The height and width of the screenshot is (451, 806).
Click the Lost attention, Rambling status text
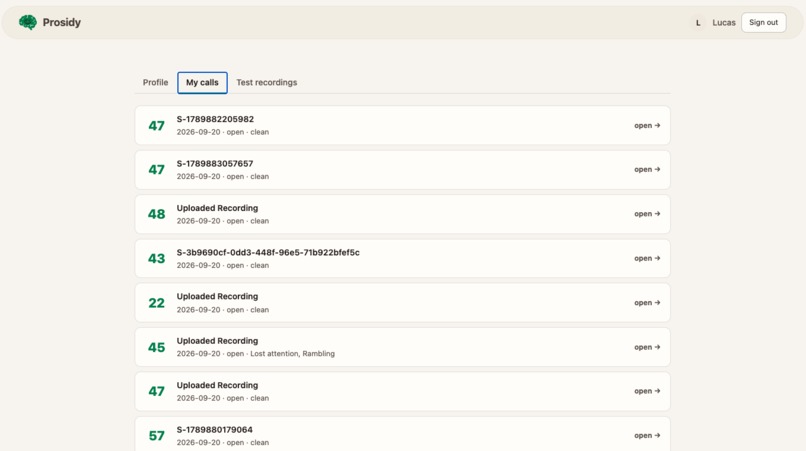[x=292, y=353]
